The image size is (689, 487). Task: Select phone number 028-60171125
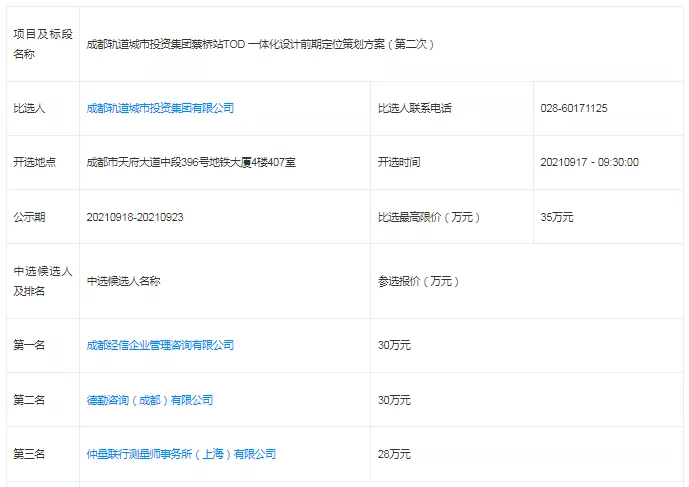pos(574,108)
